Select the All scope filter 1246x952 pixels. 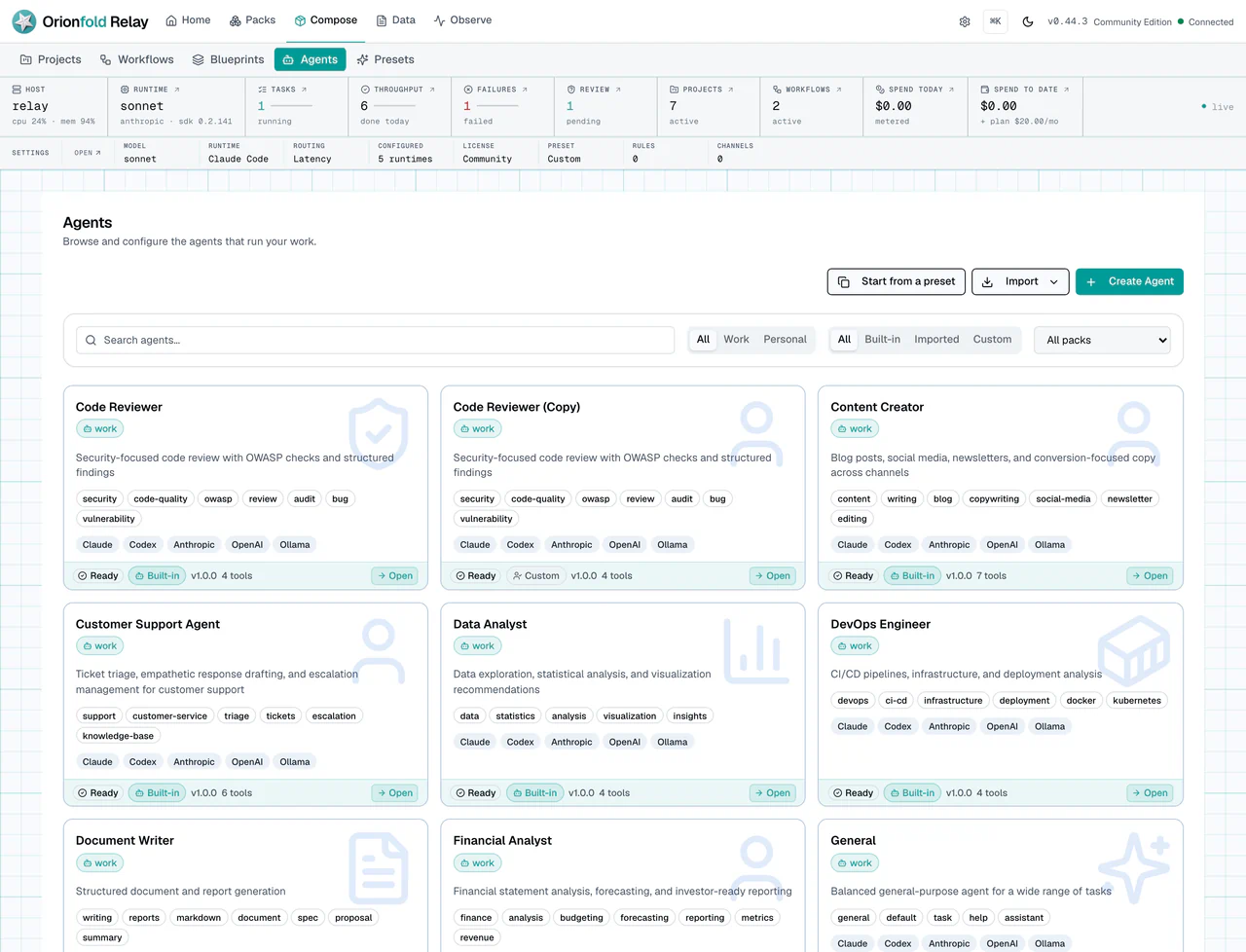tap(703, 340)
